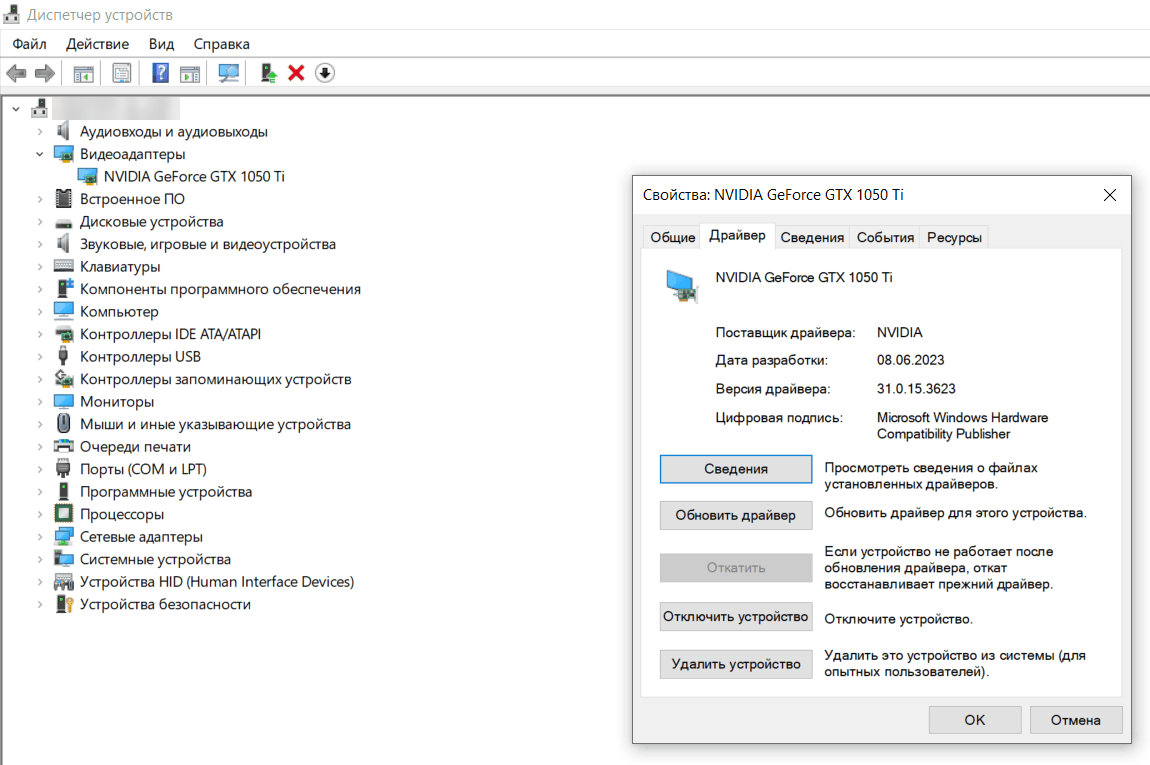Close the NVIDIA properties dialog
Viewport: 1150px width, 765px height.
pos(1110,195)
